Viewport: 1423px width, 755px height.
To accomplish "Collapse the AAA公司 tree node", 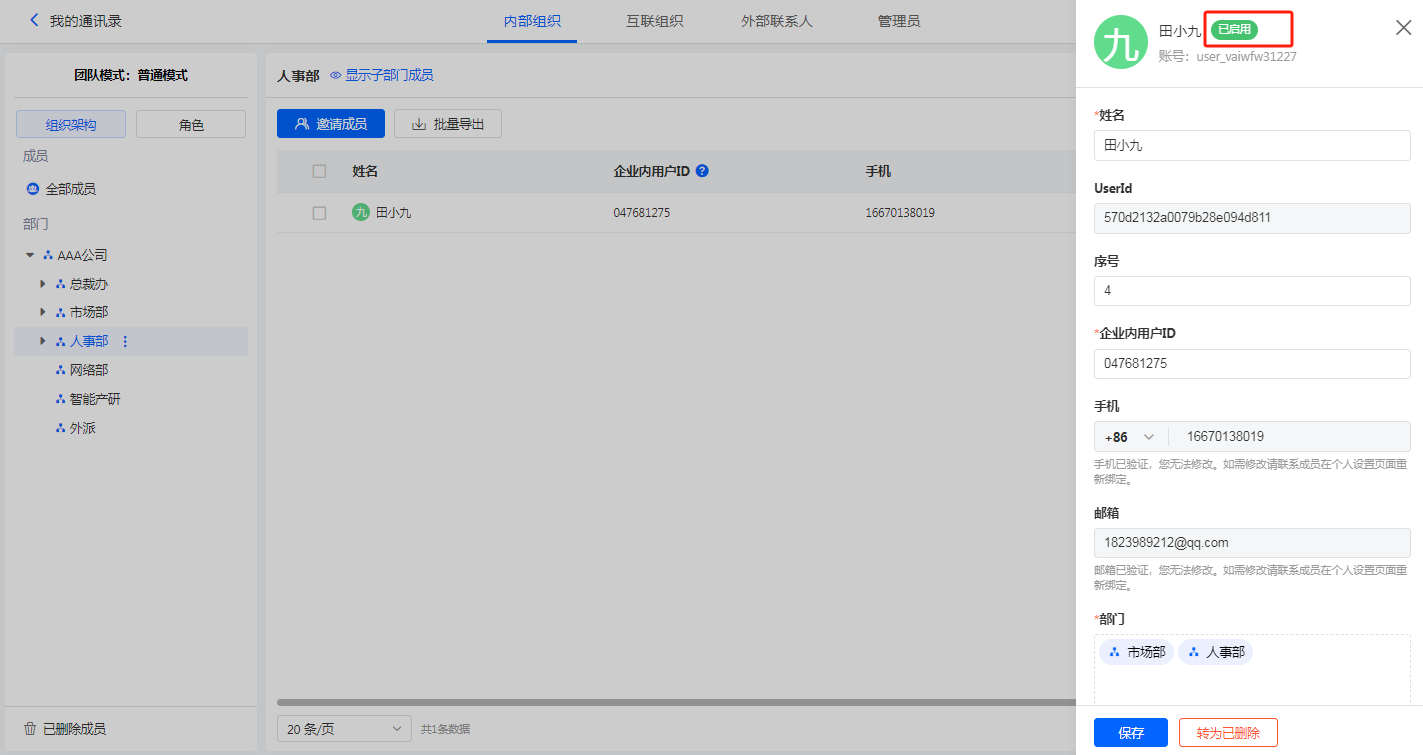I will 30,255.
